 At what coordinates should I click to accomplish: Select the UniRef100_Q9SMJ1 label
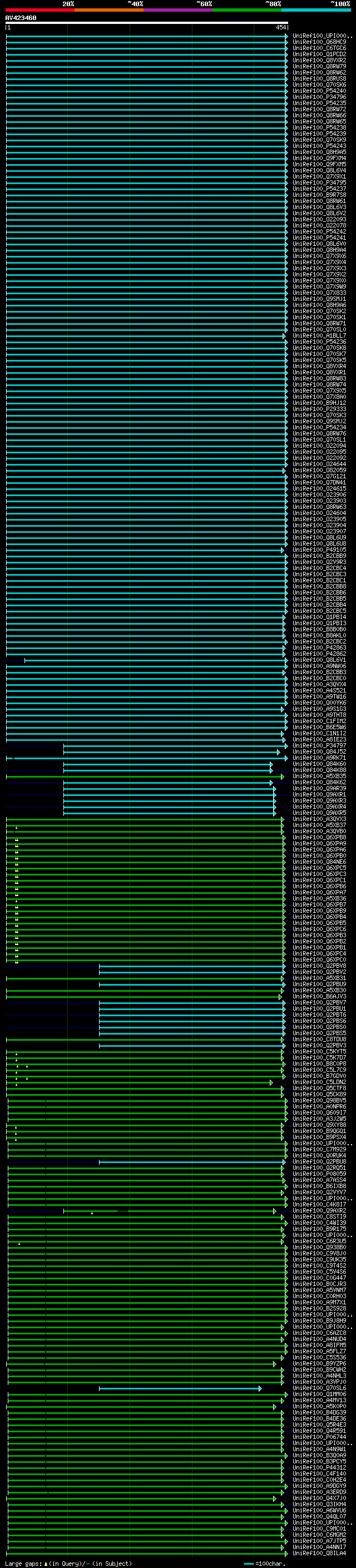coord(319,299)
